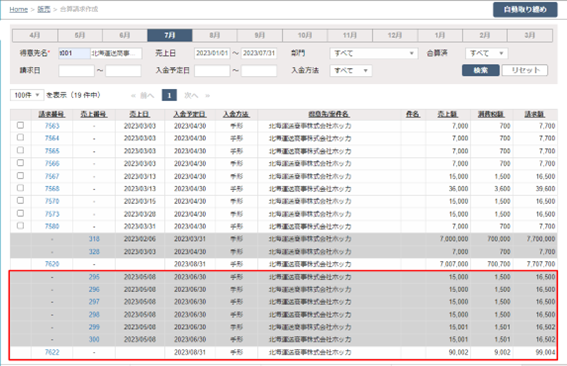Open invoice number 7620
Image resolution: width=567 pixels, height=366 pixels.
(x=52, y=264)
